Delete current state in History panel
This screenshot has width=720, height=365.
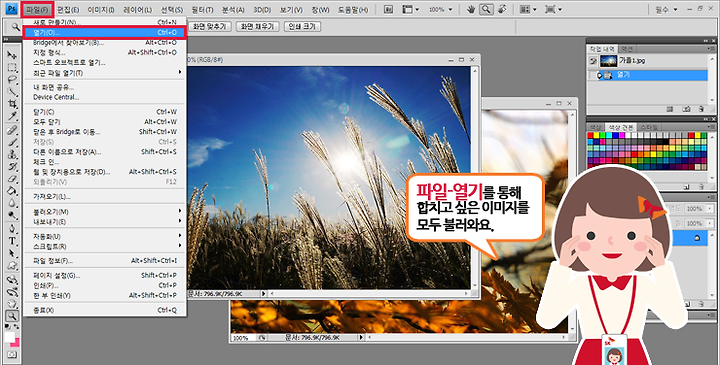coord(701,109)
